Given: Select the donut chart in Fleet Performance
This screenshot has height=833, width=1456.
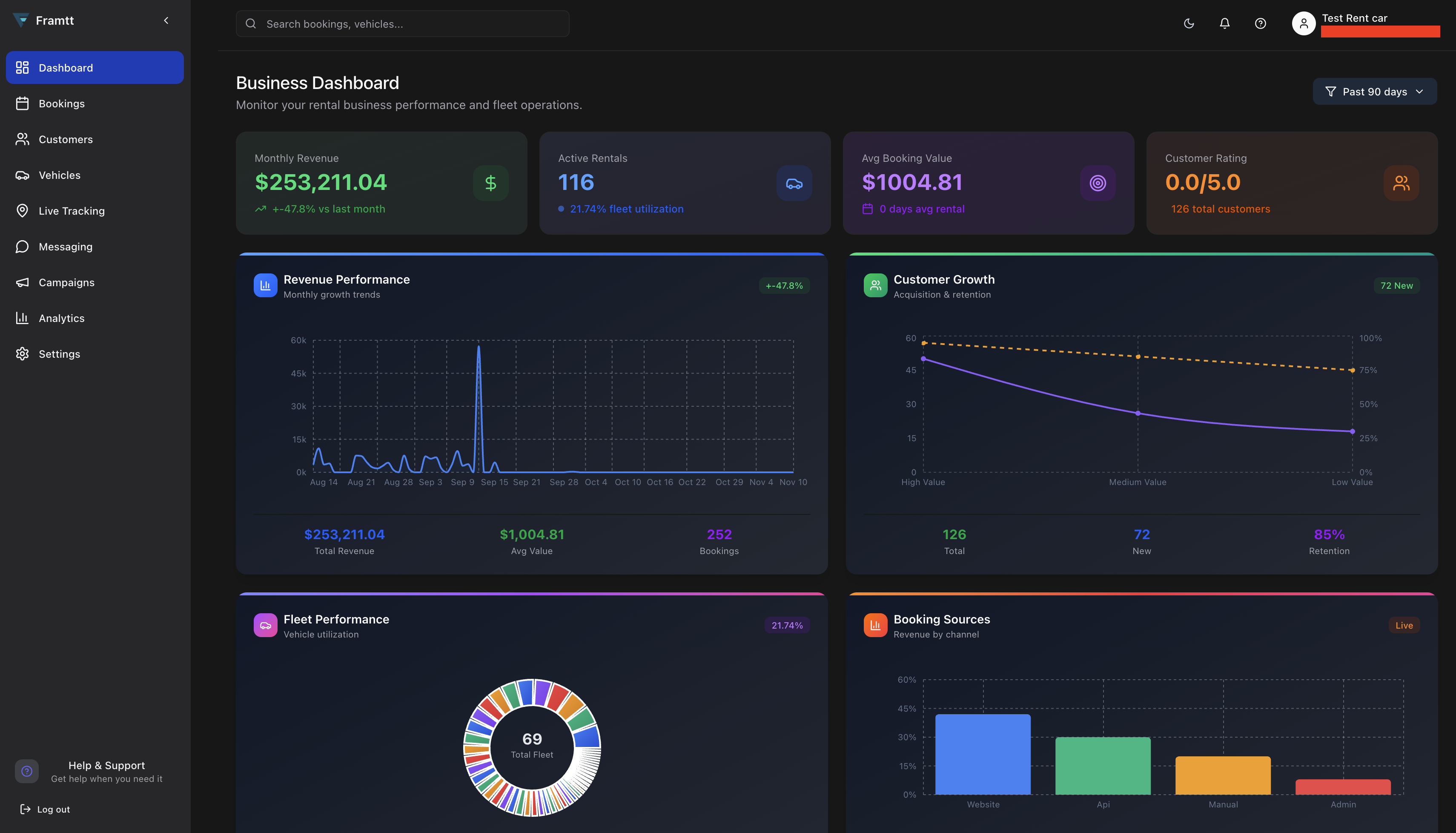Looking at the screenshot, I should point(532,745).
